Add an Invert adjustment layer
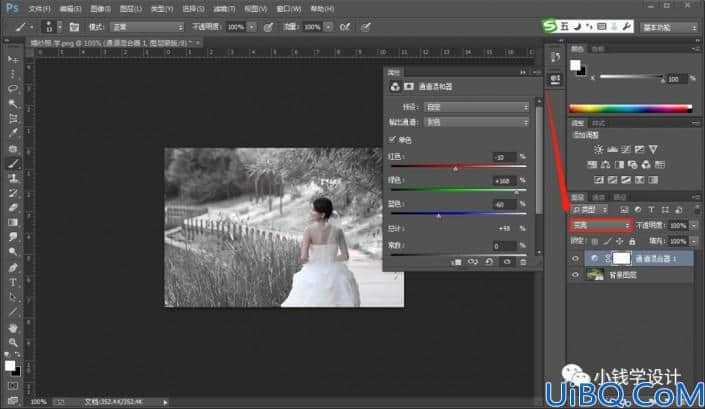The height and width of the screenshot is (409, 705). [599, 180]
